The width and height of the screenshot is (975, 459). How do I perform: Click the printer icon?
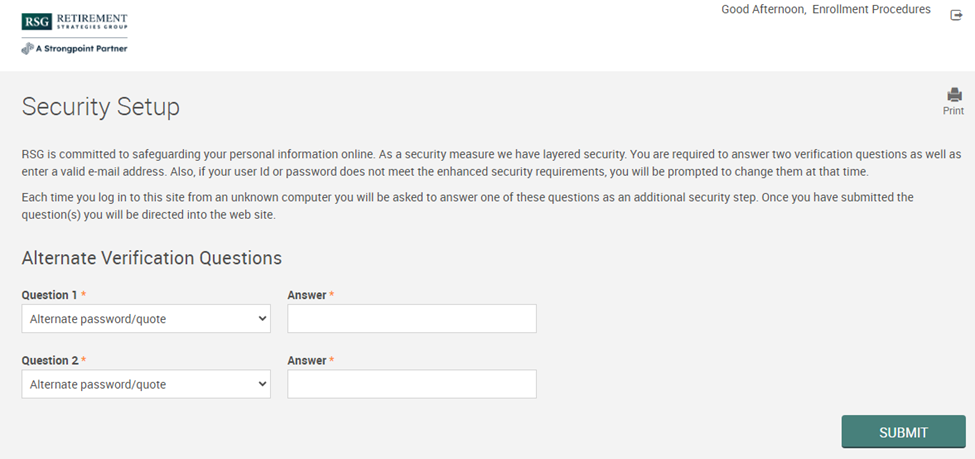(954, 95)
